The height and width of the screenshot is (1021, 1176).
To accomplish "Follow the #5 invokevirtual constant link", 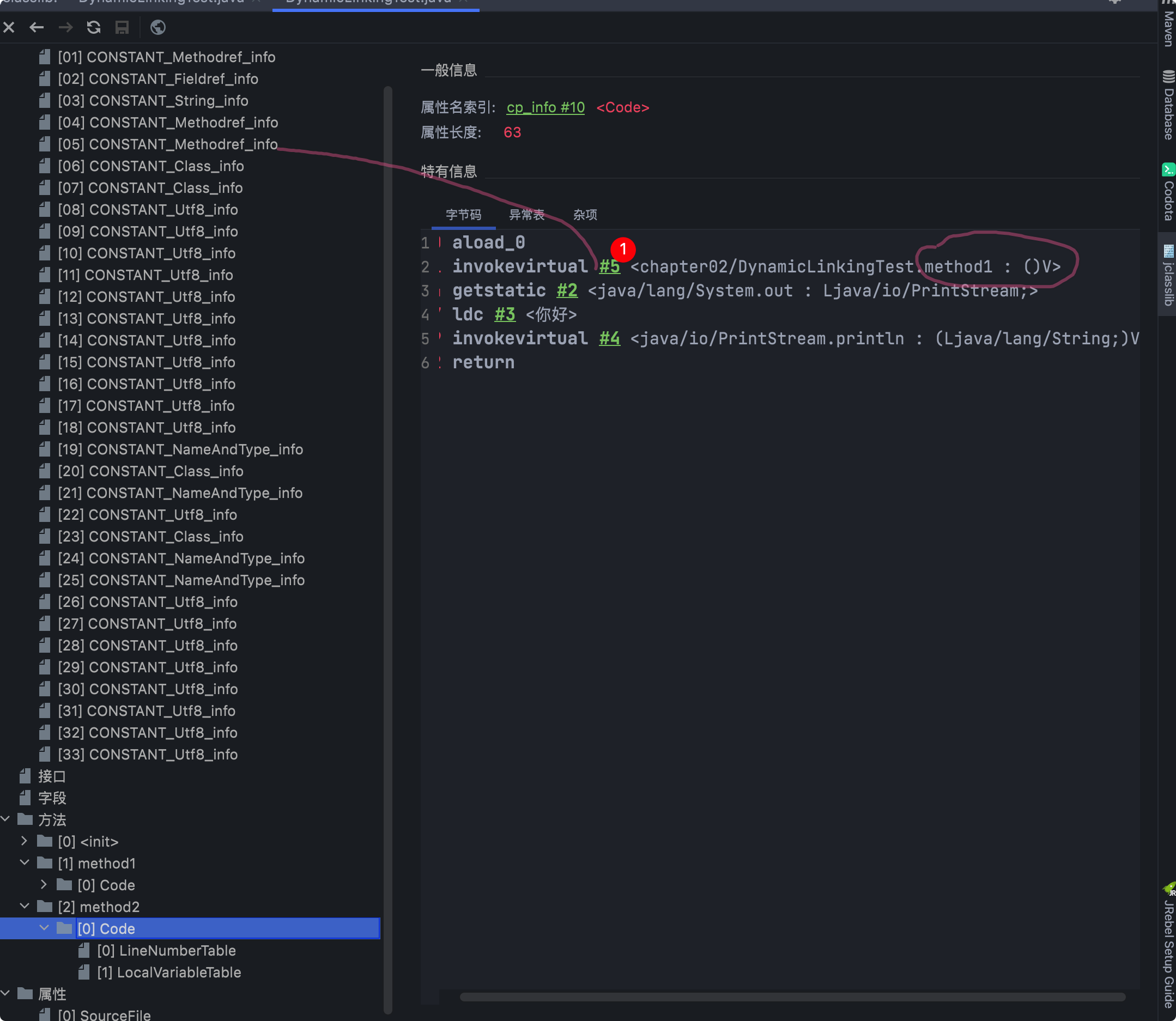I will tap(609, 266).
